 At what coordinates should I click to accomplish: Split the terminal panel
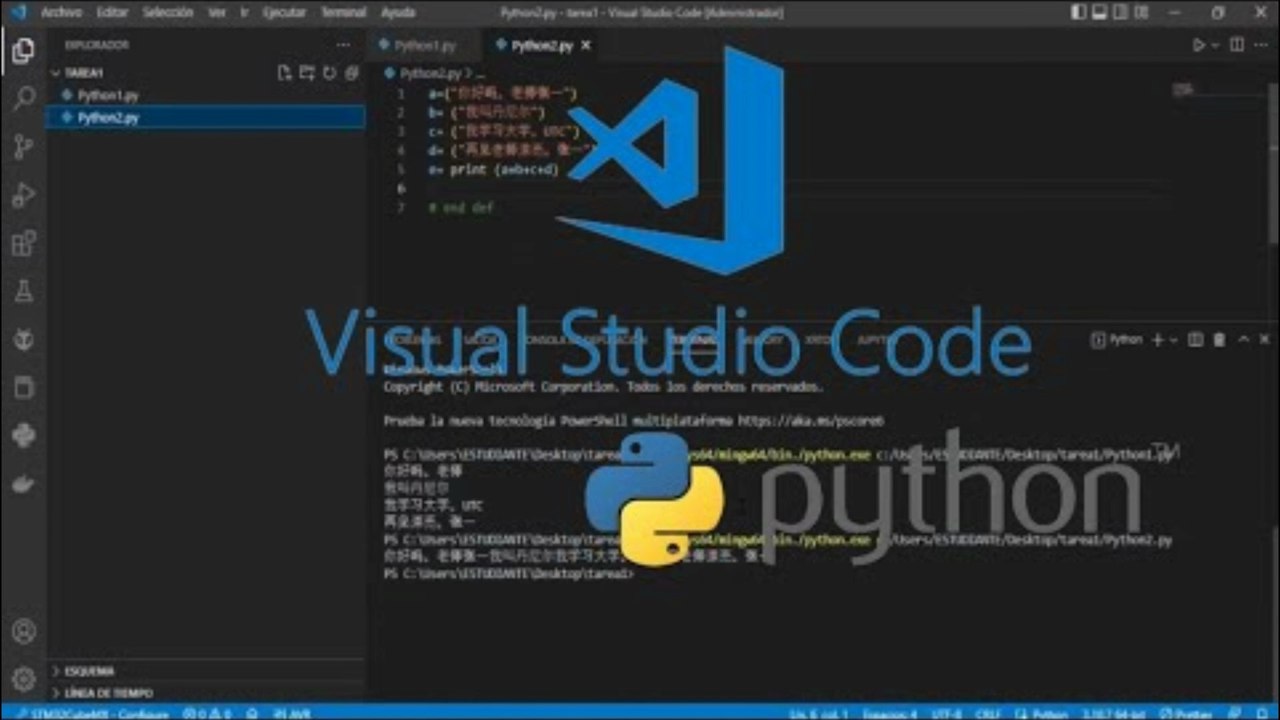click(1195, 340)
